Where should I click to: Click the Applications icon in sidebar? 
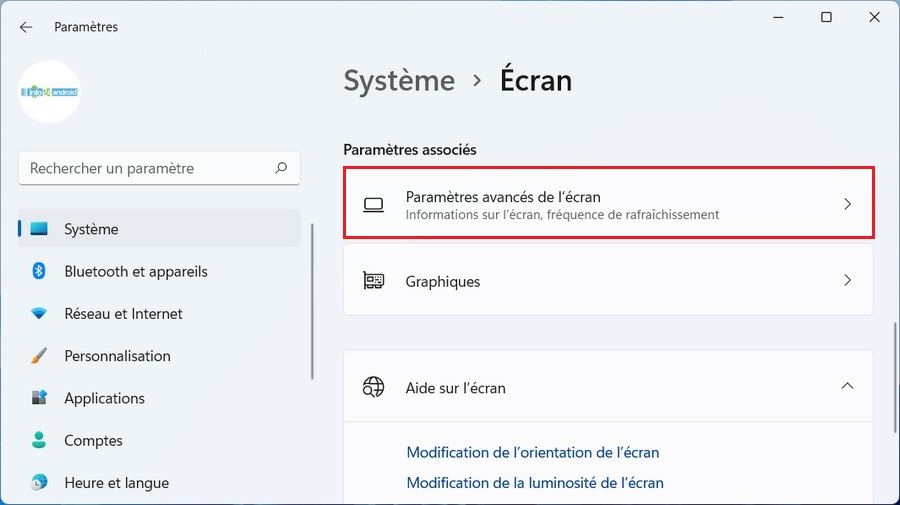coord(40,398)
